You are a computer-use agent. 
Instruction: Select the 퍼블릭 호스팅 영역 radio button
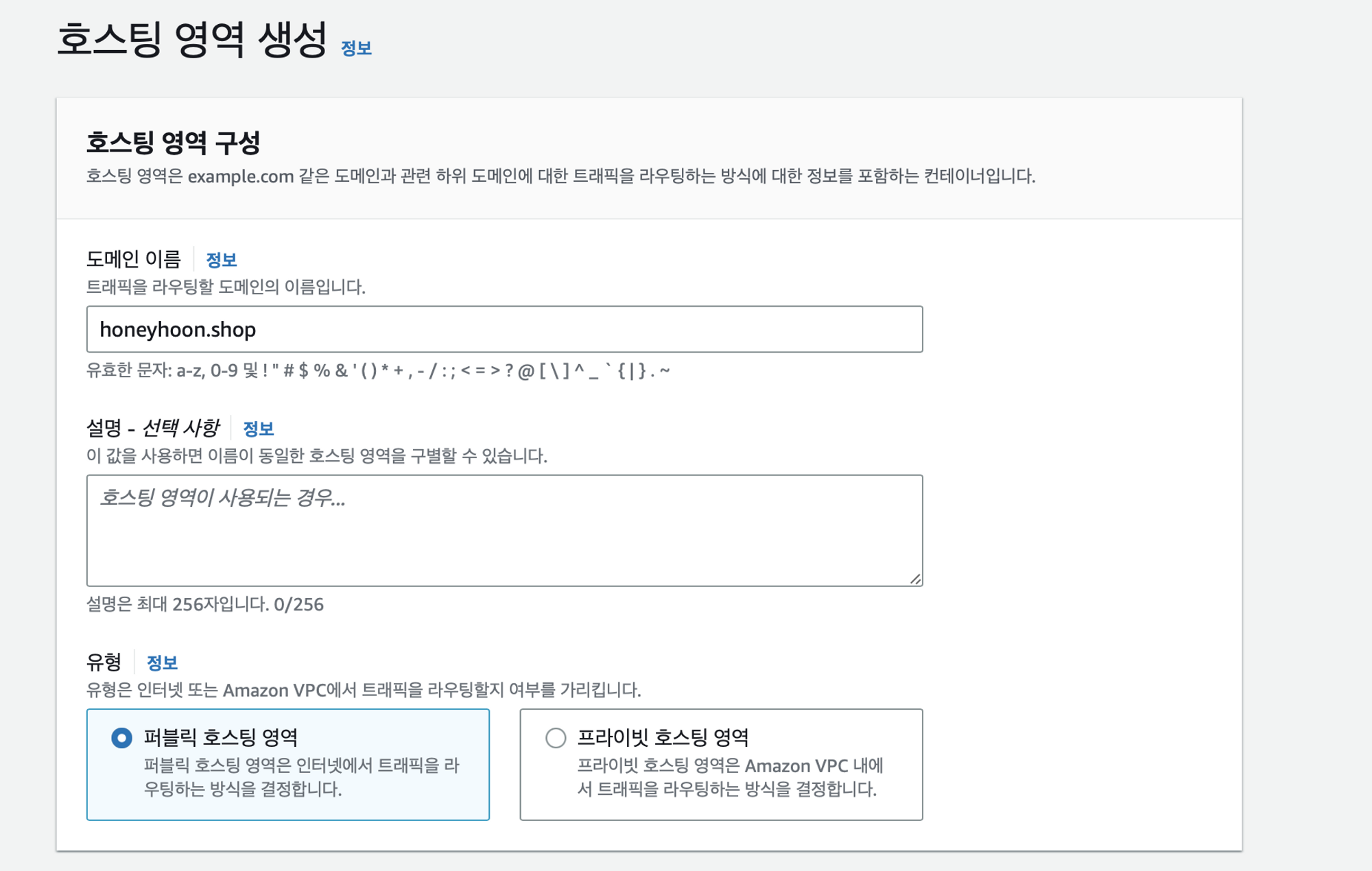(122, 738)
